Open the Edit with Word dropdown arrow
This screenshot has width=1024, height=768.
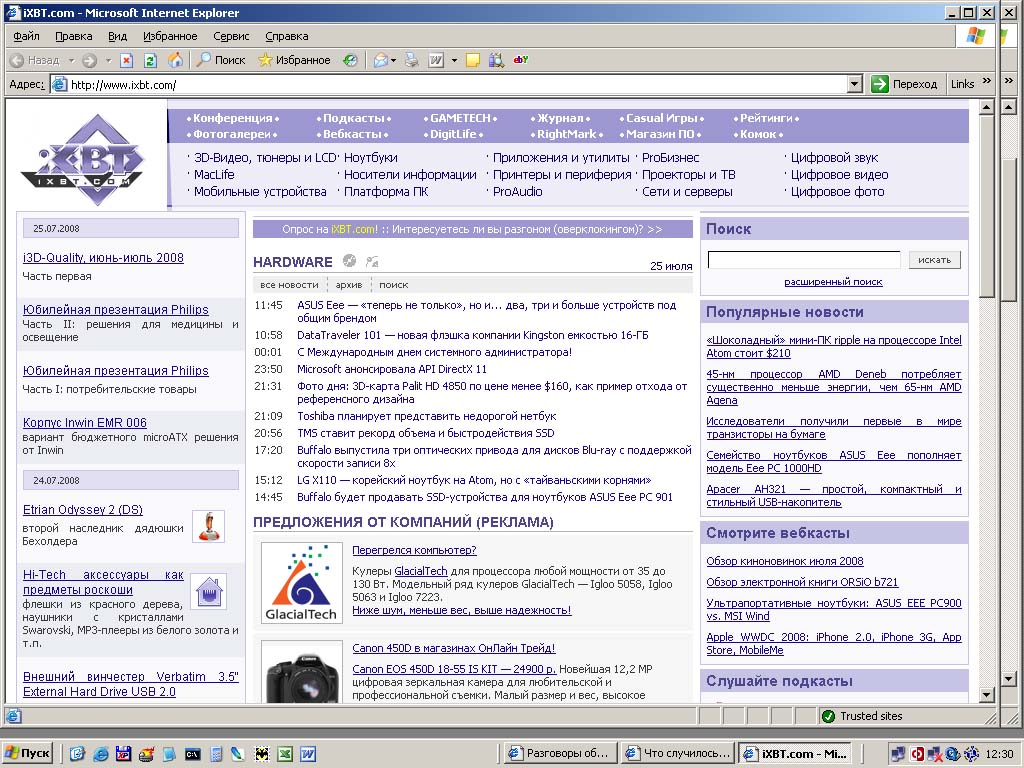(455, 60)
